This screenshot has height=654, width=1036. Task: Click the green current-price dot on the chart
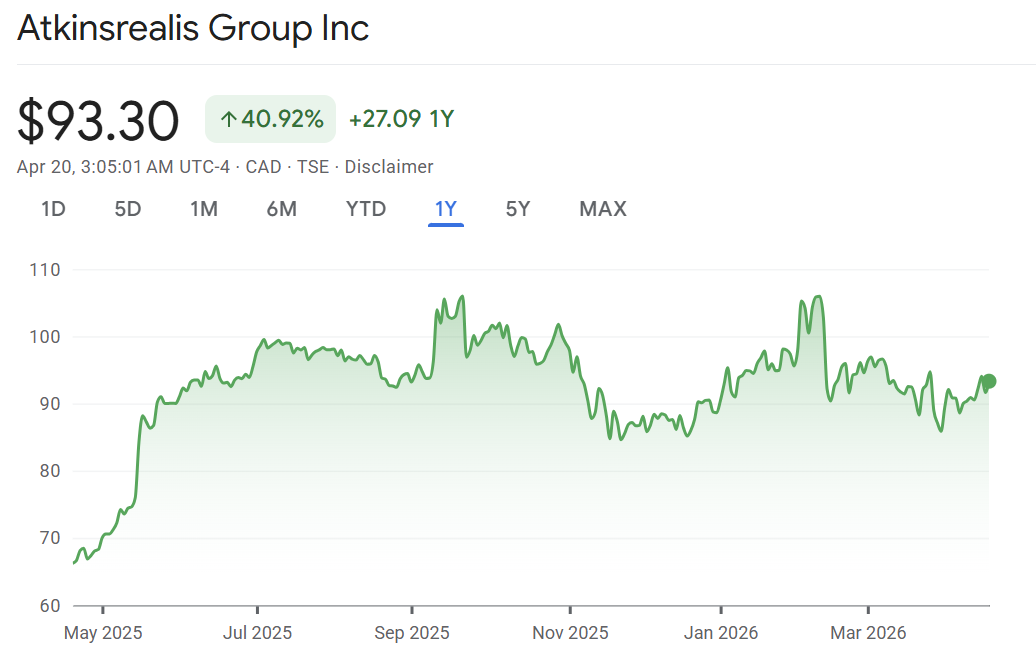pos(989,381)
